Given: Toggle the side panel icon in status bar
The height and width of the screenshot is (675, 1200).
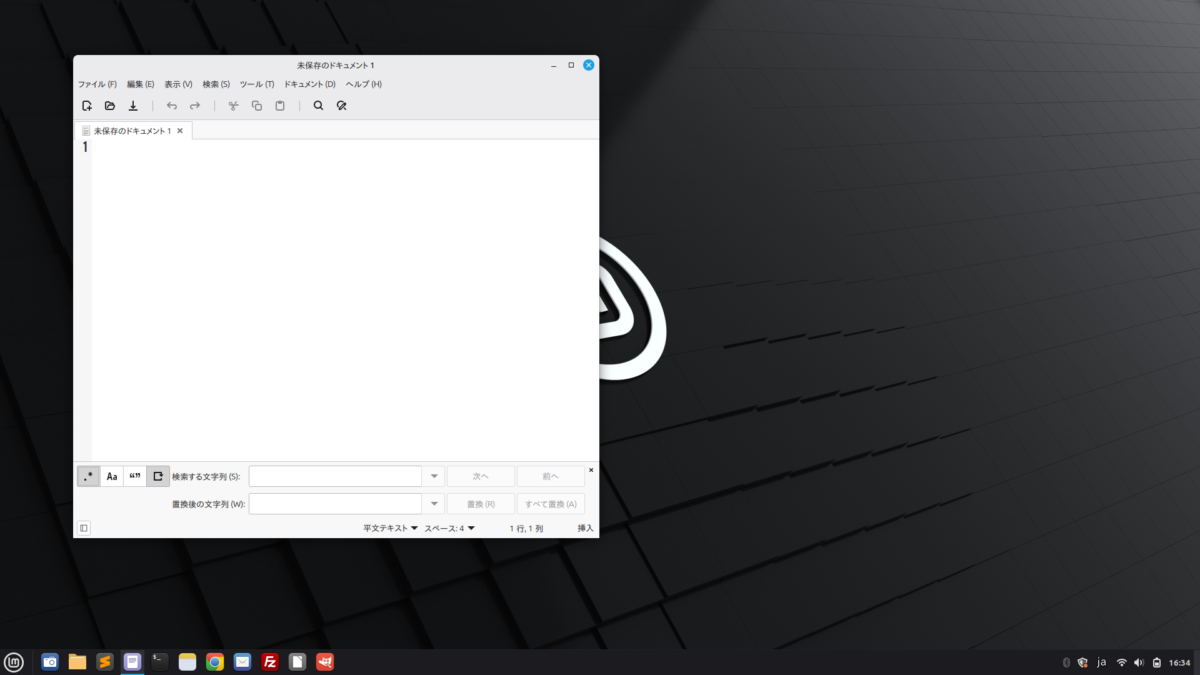Looking at the screenshot, I should click(84, 528).
